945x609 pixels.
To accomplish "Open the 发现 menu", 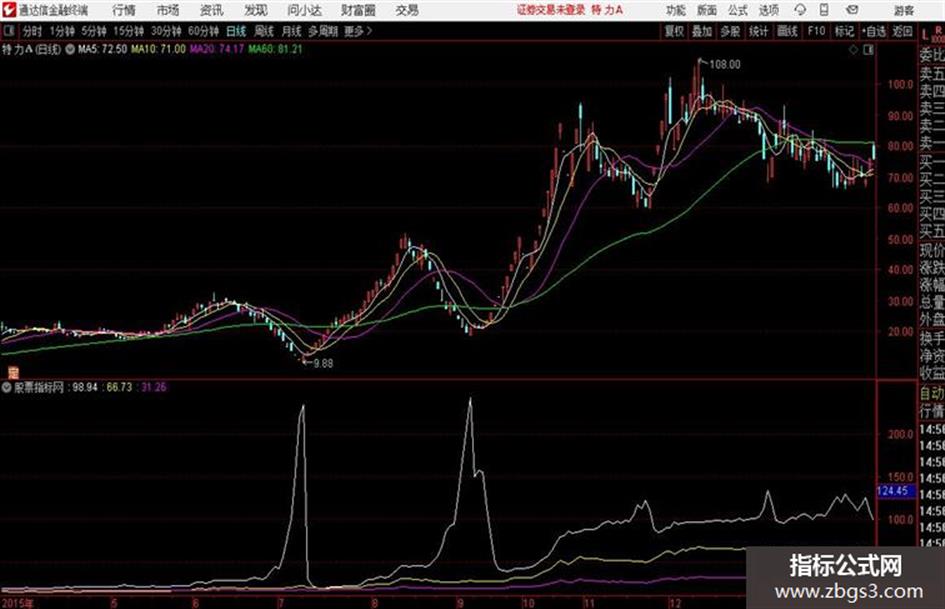I will point(256,10).
